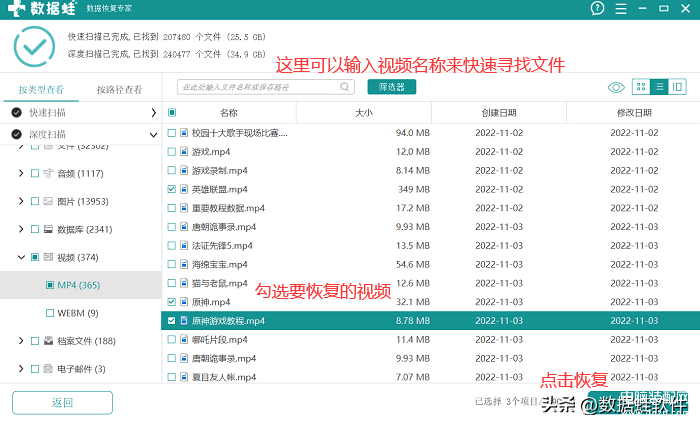Click file icon of 夏目友人帐.mp4
The height and width of the screenshot is (426, 700).
pos(184,377)
